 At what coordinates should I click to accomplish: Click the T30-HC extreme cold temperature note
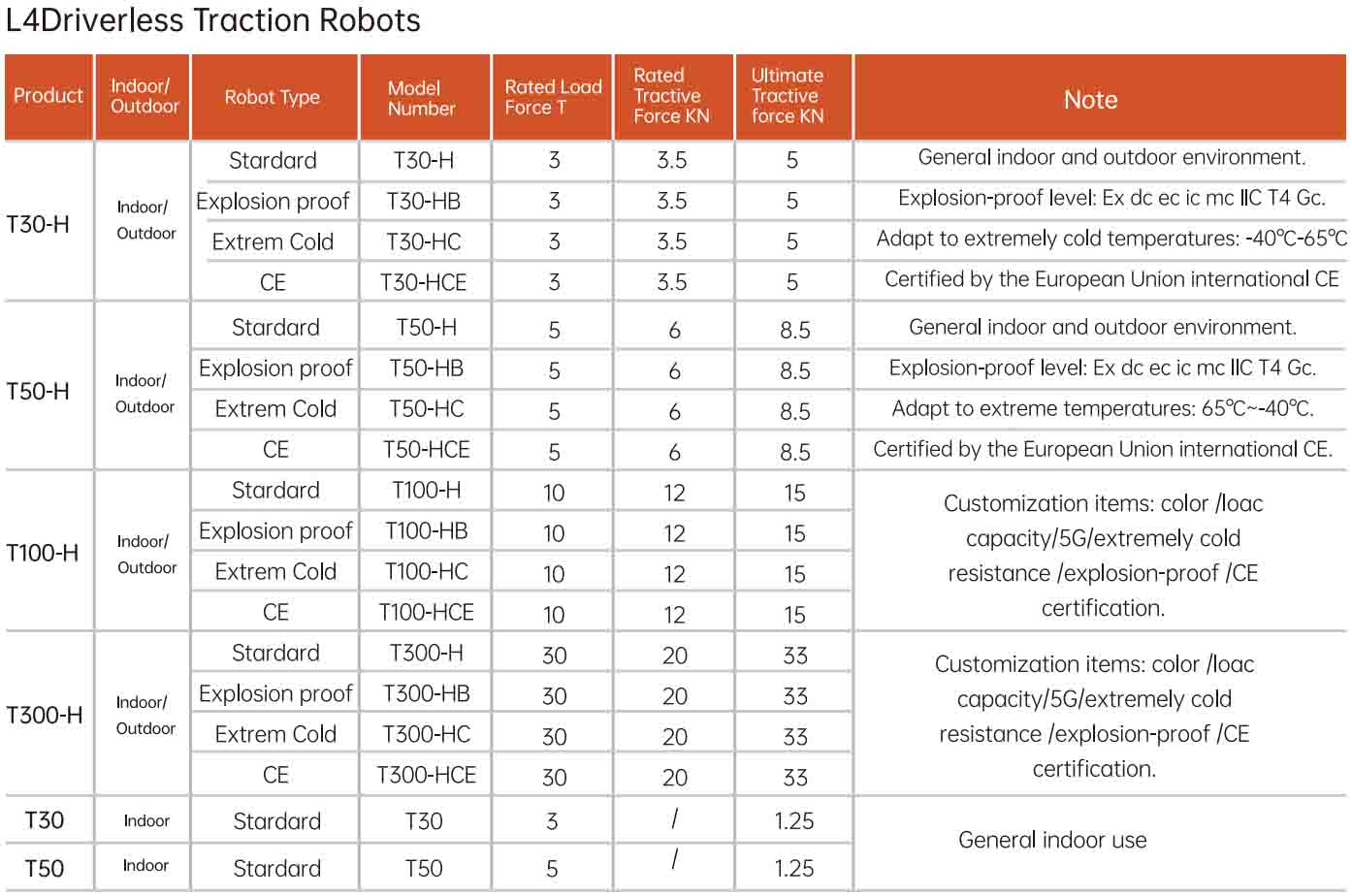coord(1111,239)
